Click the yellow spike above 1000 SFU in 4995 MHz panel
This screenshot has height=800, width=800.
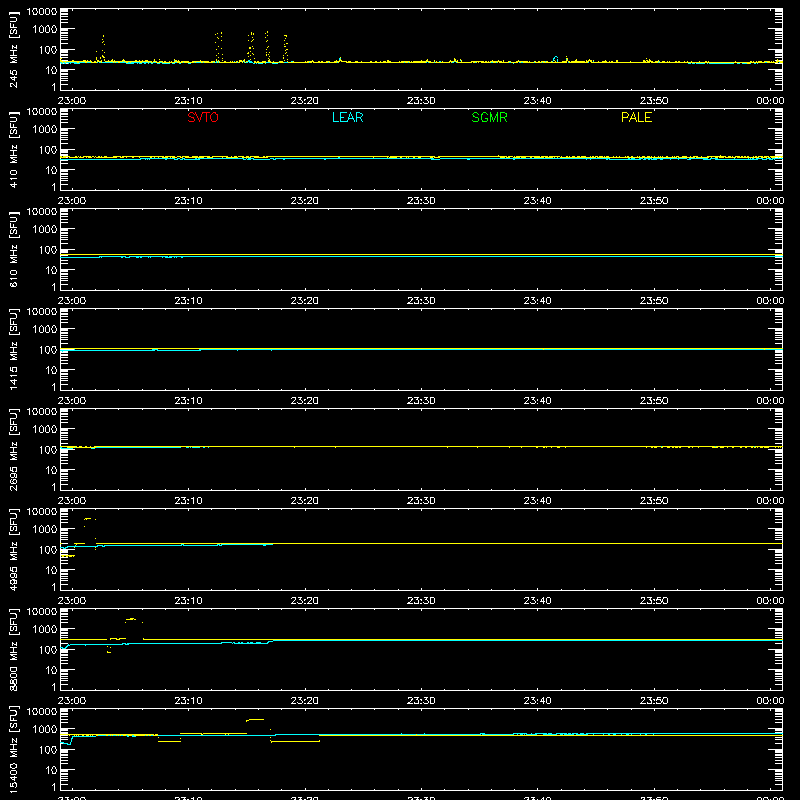(89, 519)
